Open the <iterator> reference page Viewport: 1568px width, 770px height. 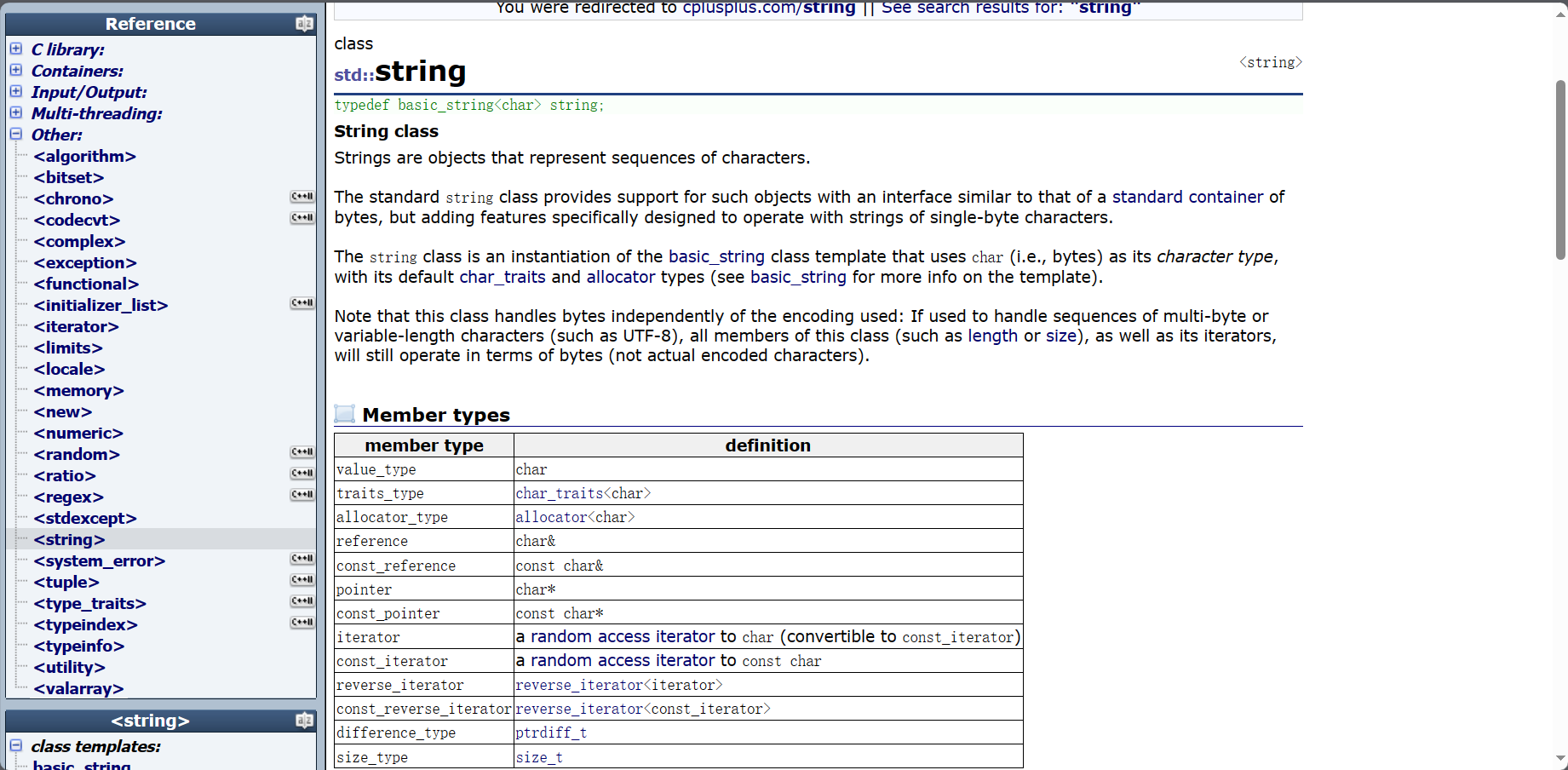point(75,326)
